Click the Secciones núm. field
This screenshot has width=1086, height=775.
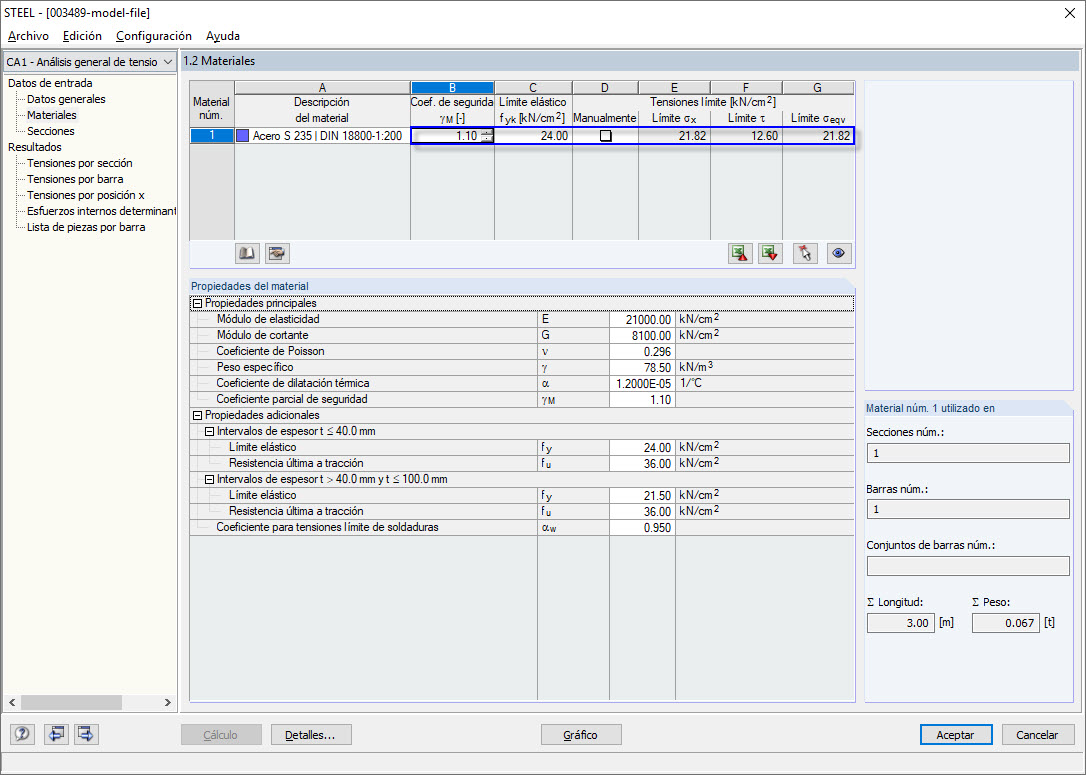[x=968, y=453]
